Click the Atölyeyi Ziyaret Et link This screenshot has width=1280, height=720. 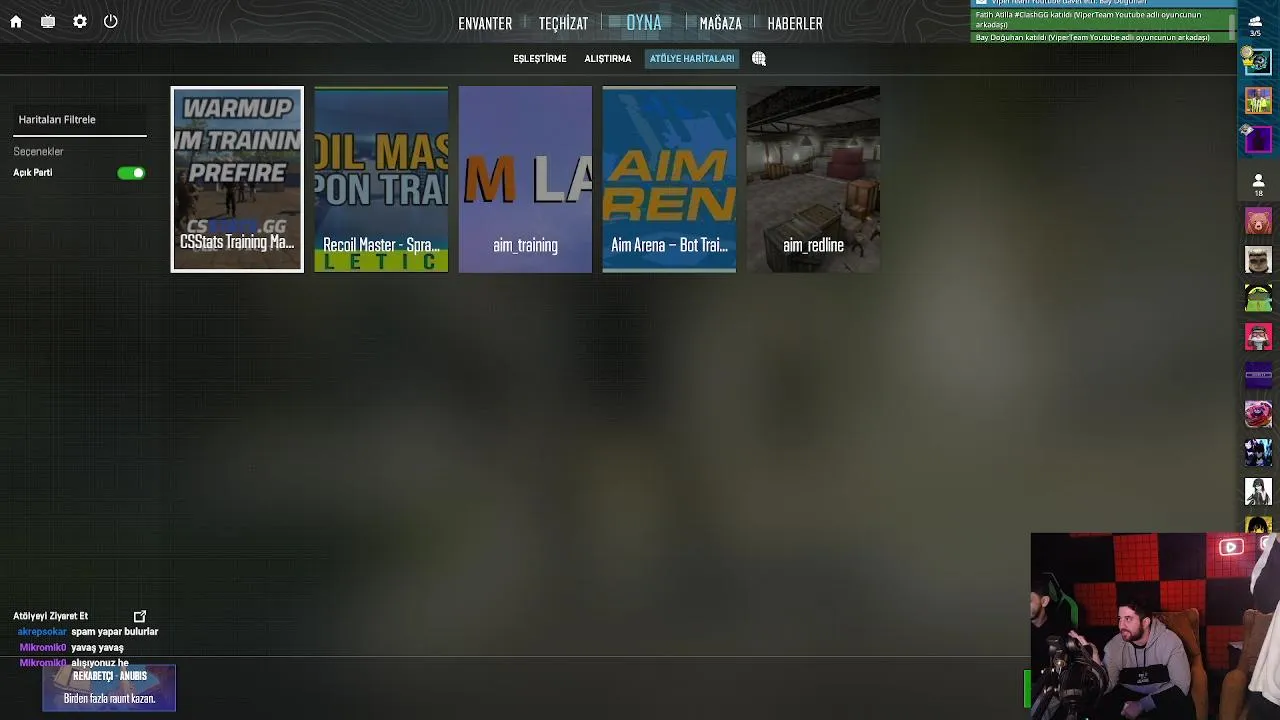pos(51,617)
